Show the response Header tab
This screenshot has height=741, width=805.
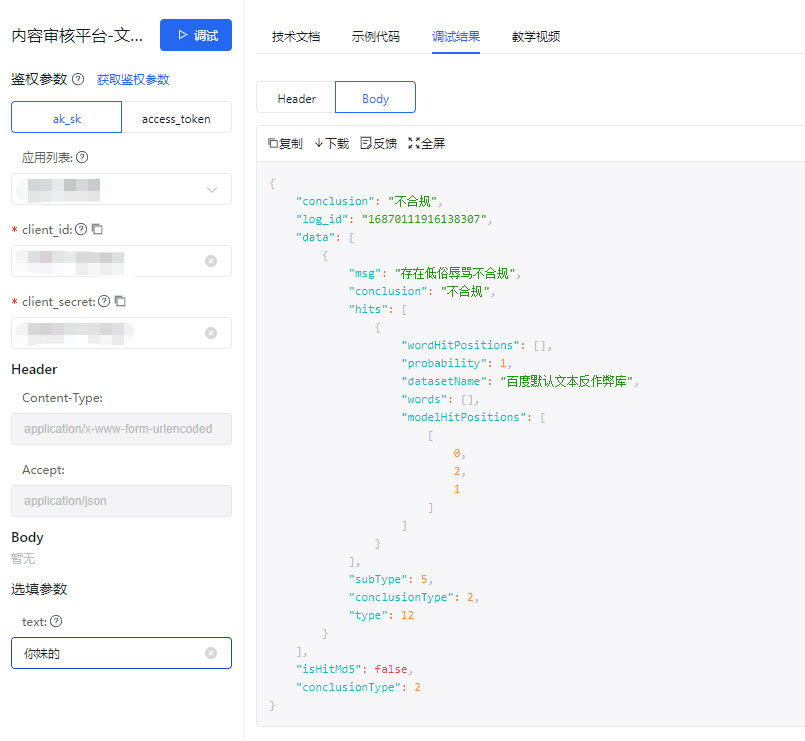[x=296, y=98]
